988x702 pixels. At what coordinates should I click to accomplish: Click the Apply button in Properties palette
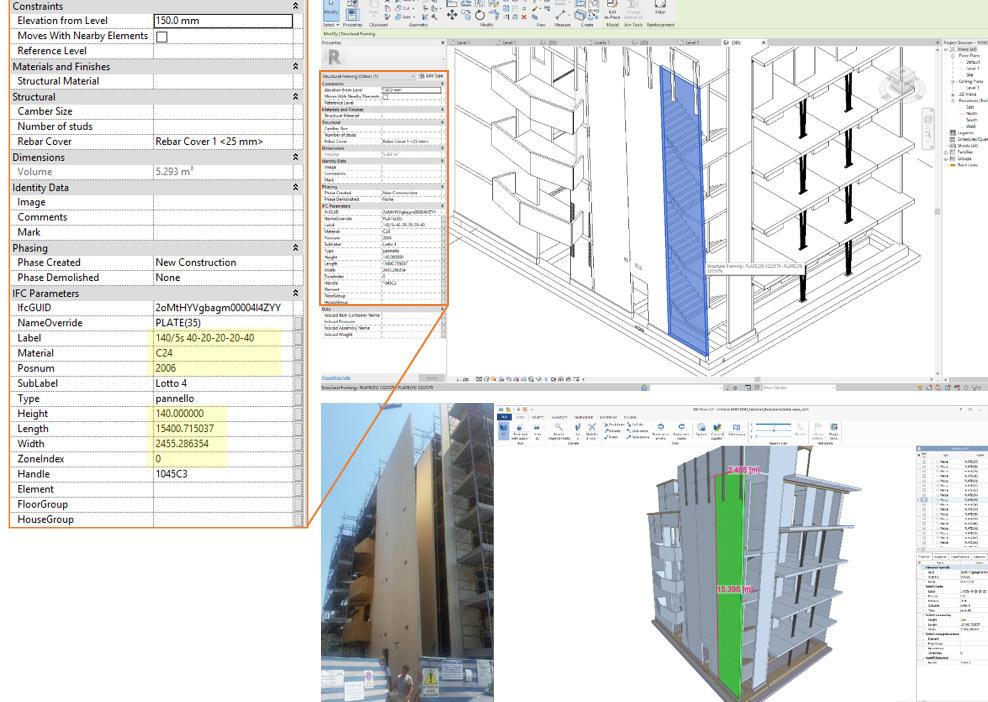432,378
